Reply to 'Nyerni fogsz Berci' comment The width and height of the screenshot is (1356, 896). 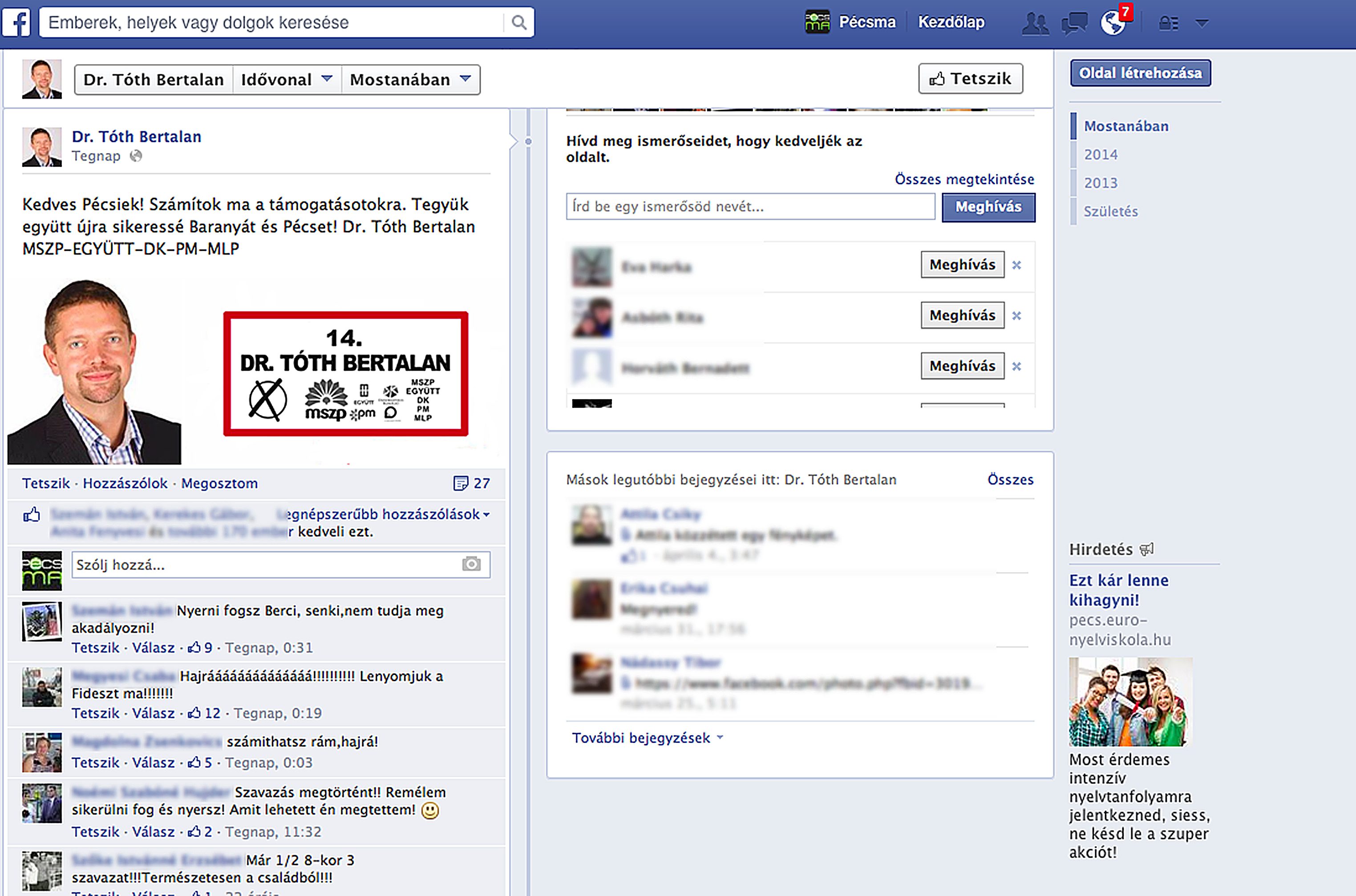pos(153,647)
